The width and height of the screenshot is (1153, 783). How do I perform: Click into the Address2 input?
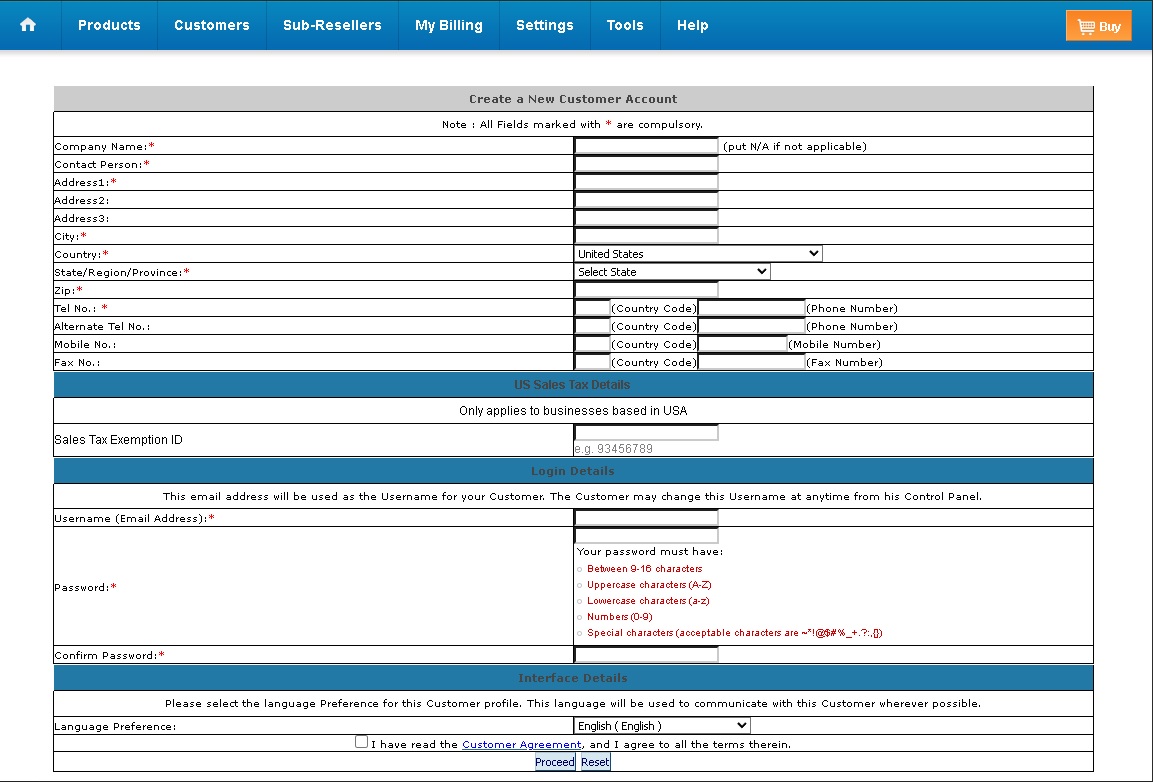(646, 199)
